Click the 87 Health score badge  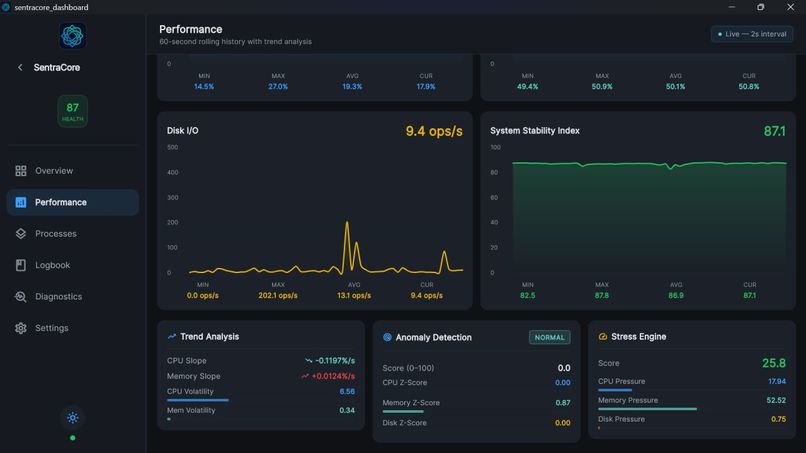(72, 111)
